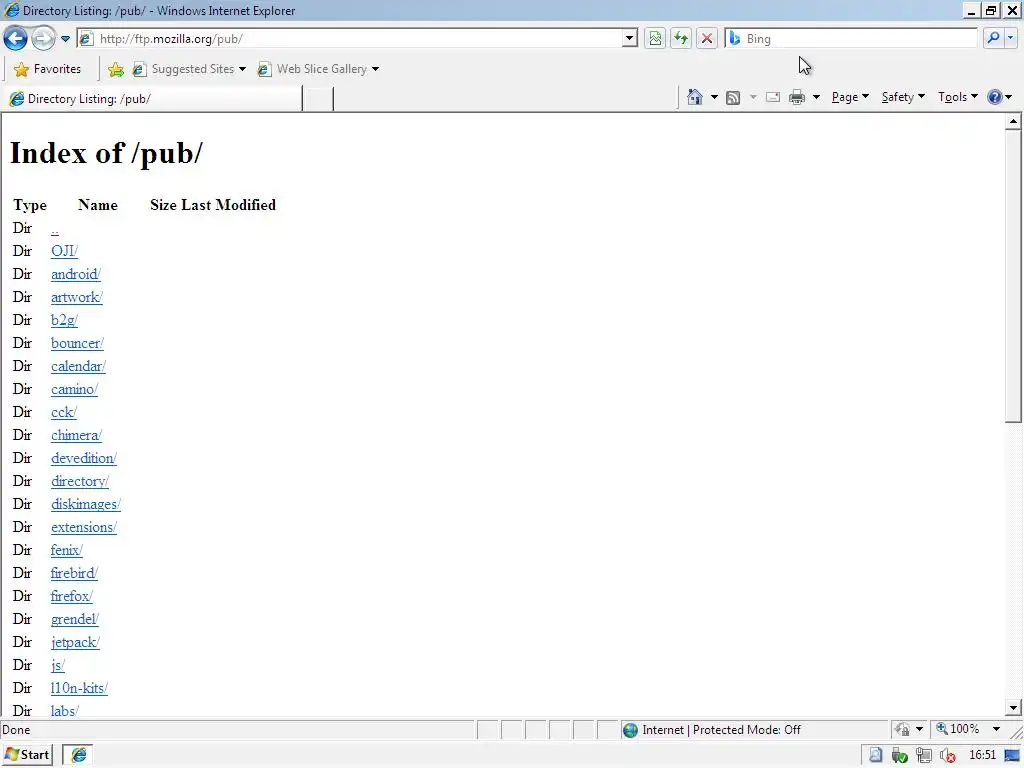1024x768 pixels.
Task: Open the zoom level 100% control
Action: (958, 729)
